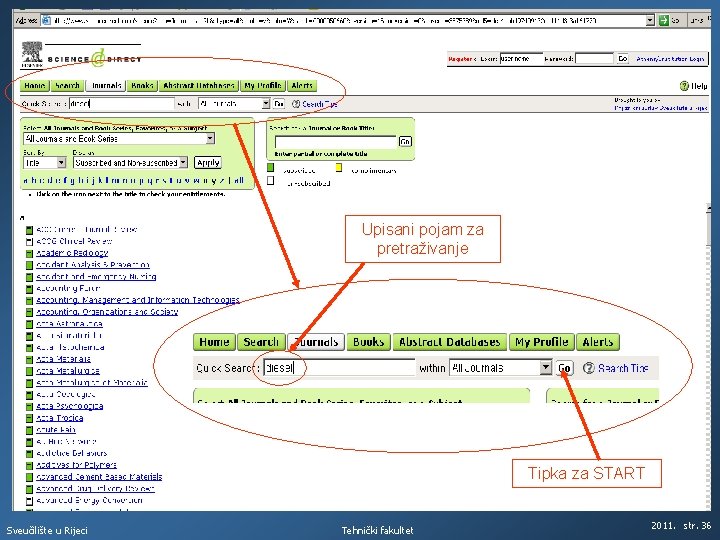Click the white icon beside Advanced Energy Conversion
Viewport: 720px width, 540px height.
coord(29,501)
